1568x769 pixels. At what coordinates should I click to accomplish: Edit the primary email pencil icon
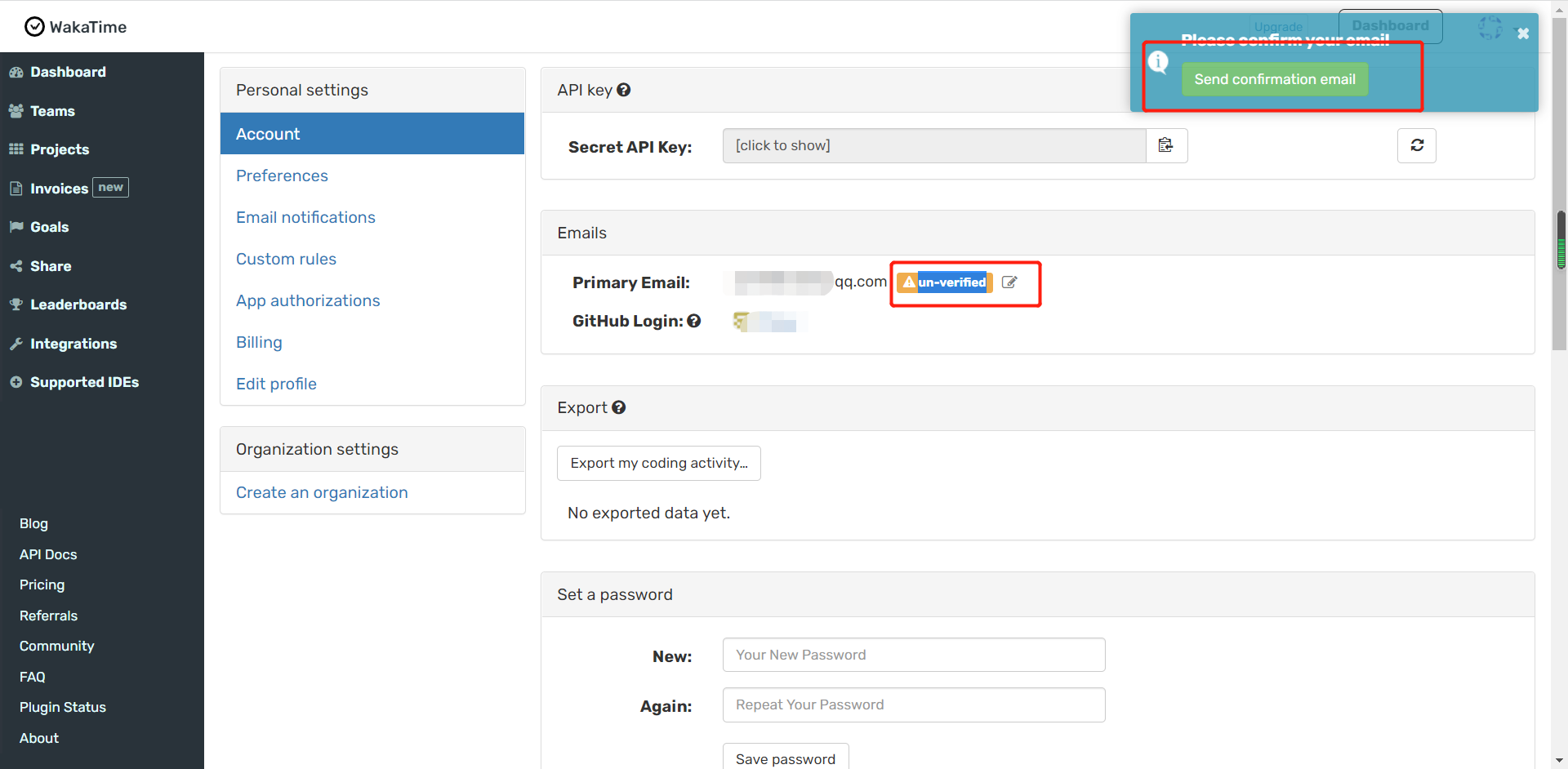click(x=1009, y=282)
